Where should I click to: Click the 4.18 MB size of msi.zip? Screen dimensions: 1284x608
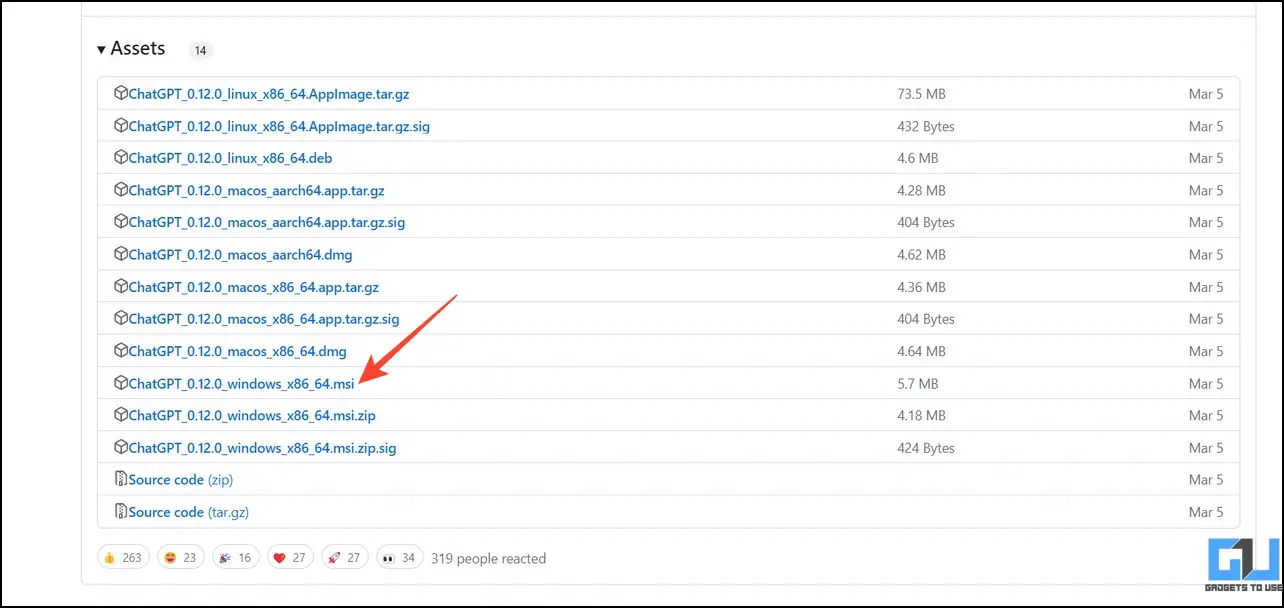pos(921,415)
